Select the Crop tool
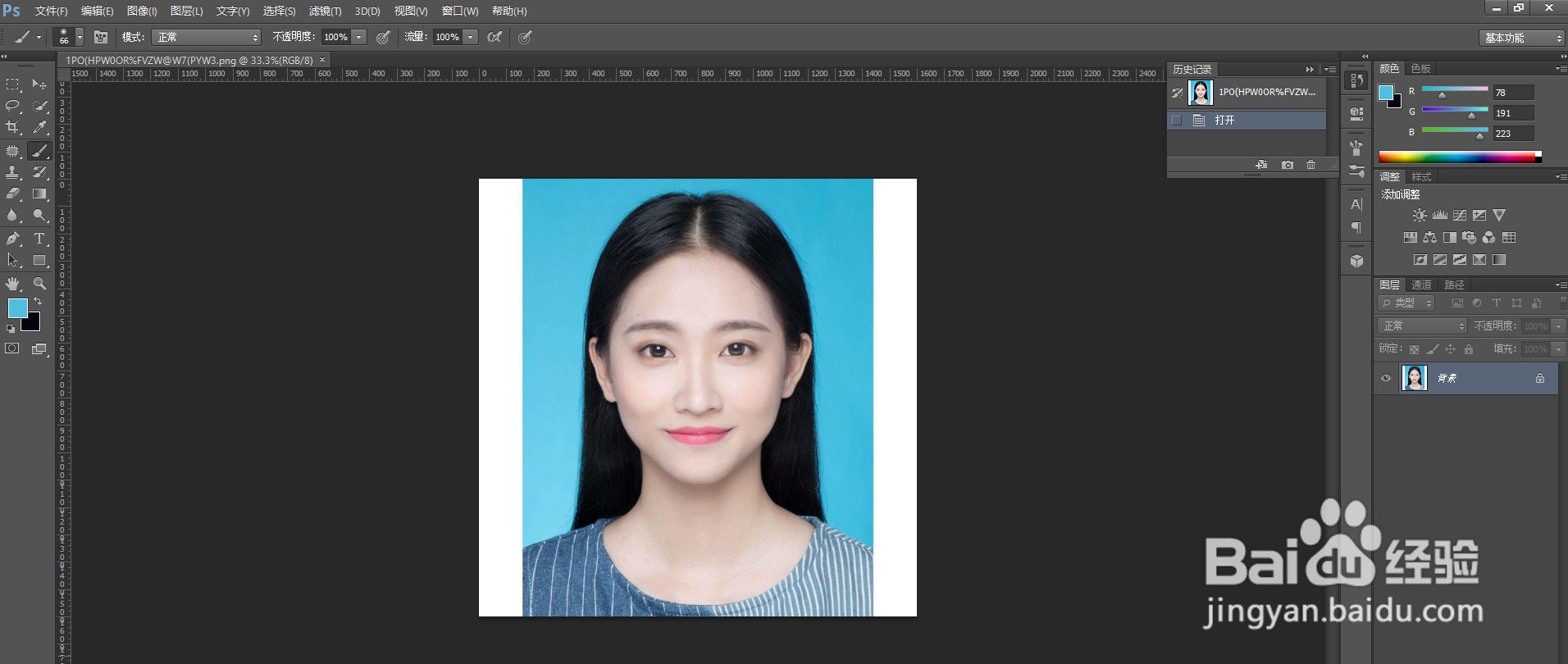Screen dimensions: 1568x664 click(13, 127)
